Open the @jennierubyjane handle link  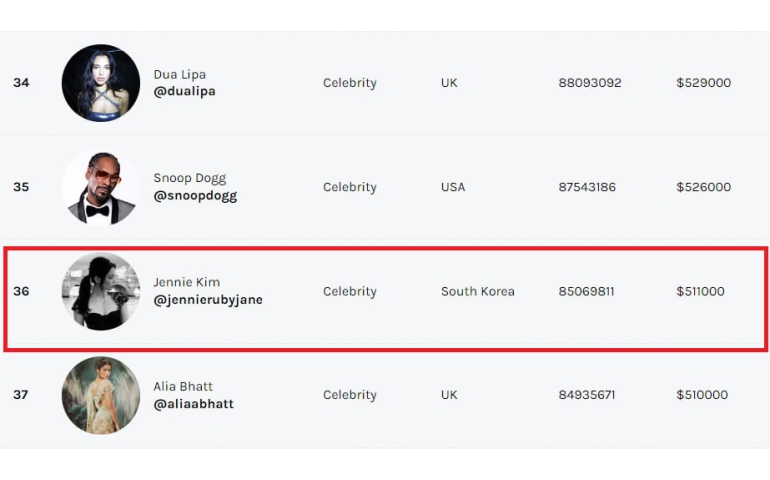208,300
